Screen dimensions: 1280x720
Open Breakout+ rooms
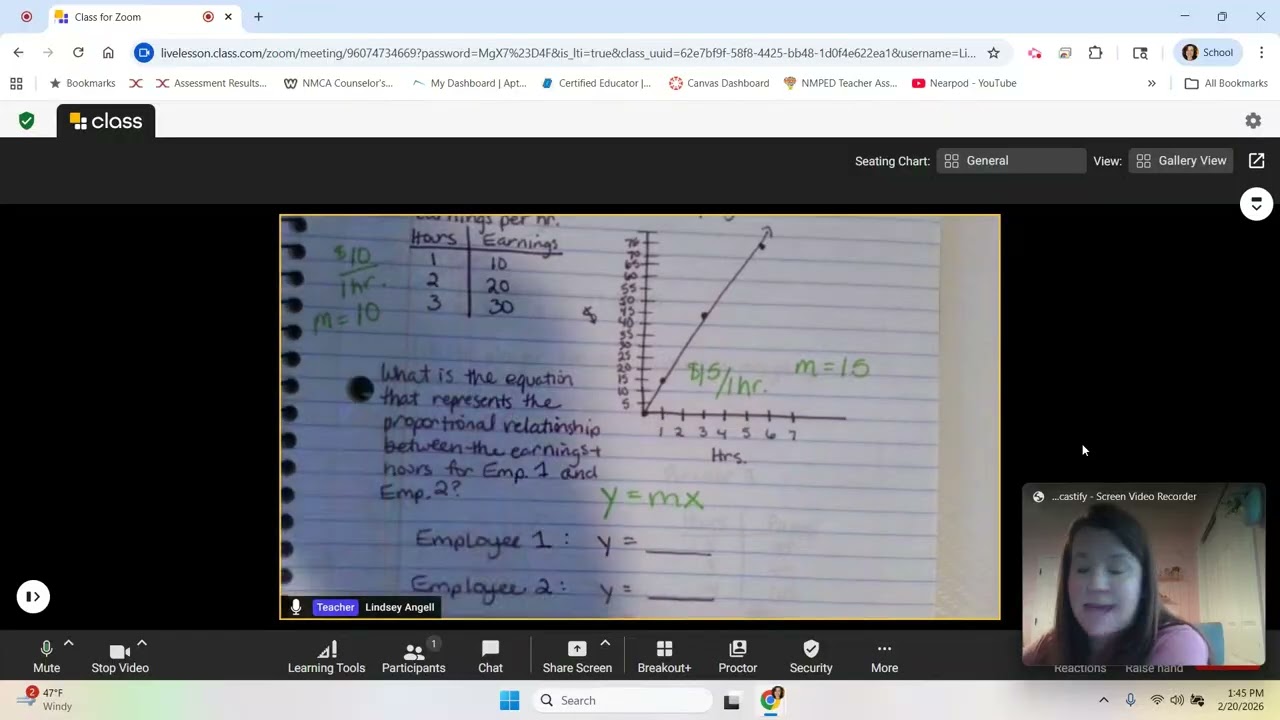(x=664, y=657)
